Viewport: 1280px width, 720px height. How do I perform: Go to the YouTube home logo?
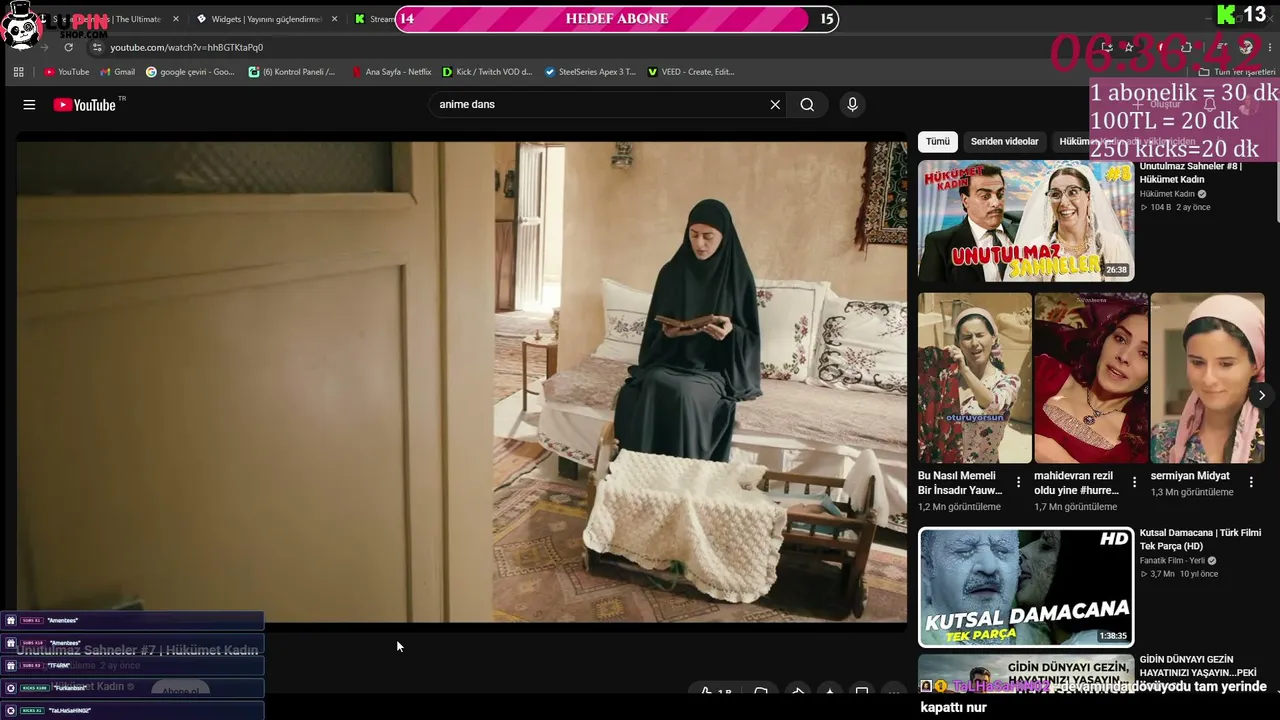85,105
